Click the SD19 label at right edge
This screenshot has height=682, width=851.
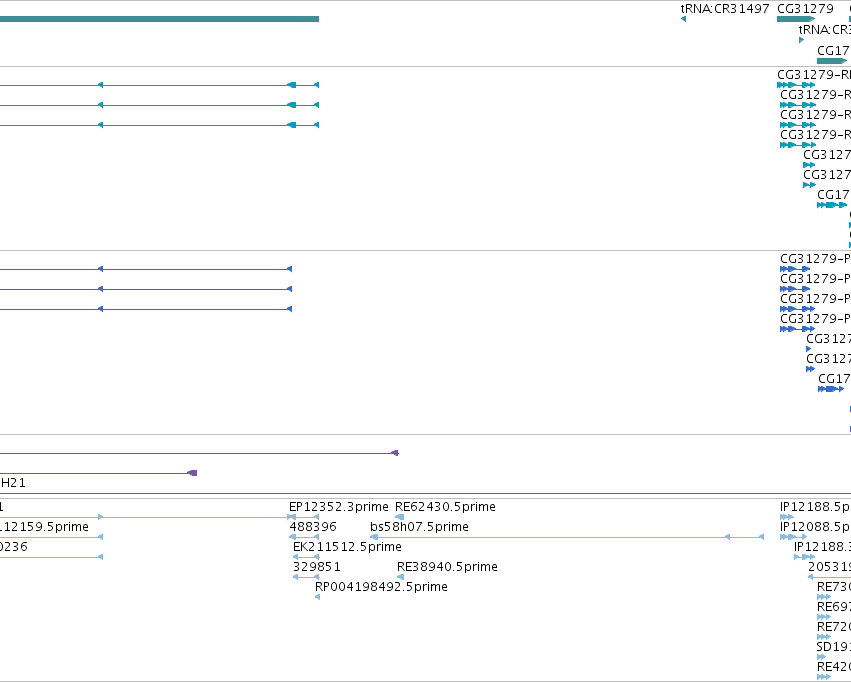[834, 647]
